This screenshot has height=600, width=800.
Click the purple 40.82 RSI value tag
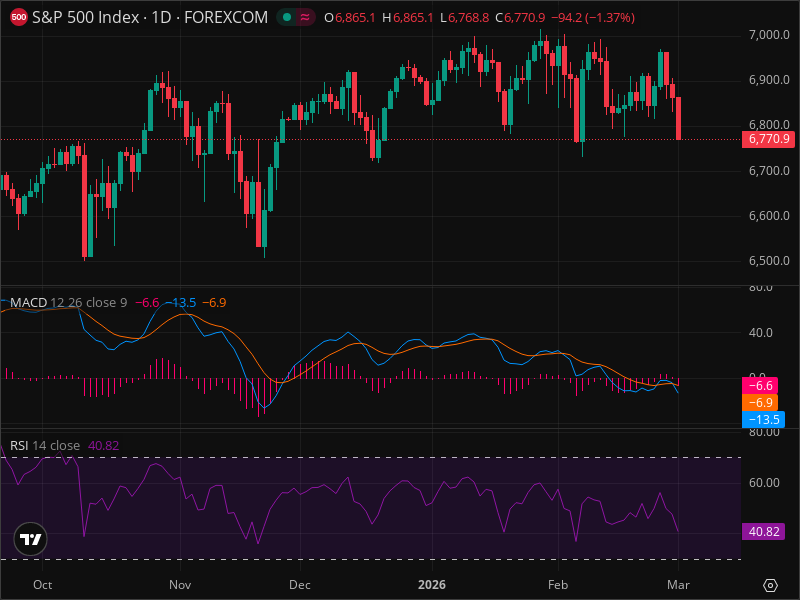tap(763, 532)
